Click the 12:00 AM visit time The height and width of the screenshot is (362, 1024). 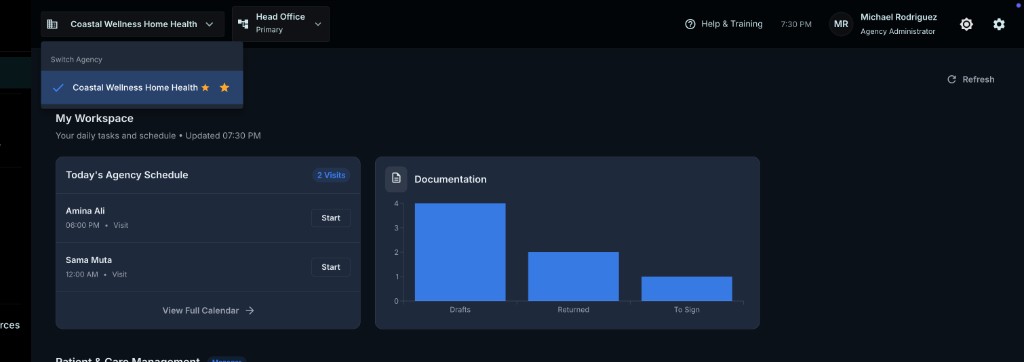pos(82,274)
